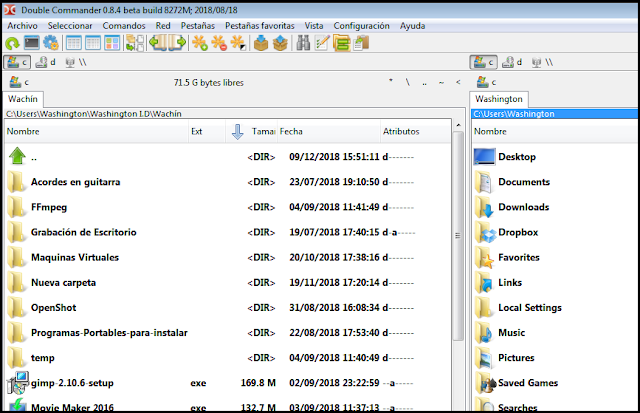Viewport: 640px width, 413px height.
Task: Select the gimp-2.10.6-setup file icon
Action: point(18,382)
